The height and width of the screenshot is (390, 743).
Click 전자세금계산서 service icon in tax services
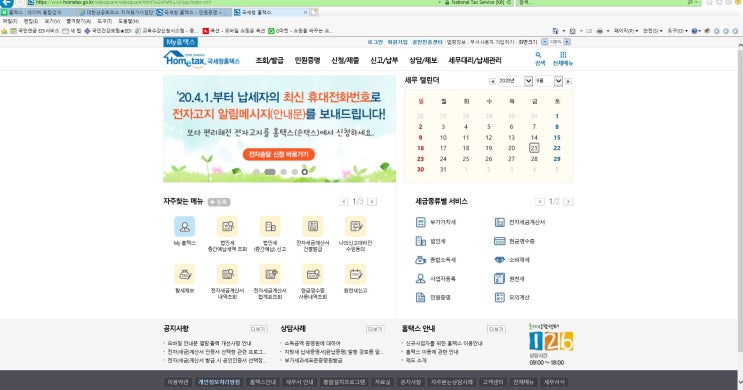[499, 222]
